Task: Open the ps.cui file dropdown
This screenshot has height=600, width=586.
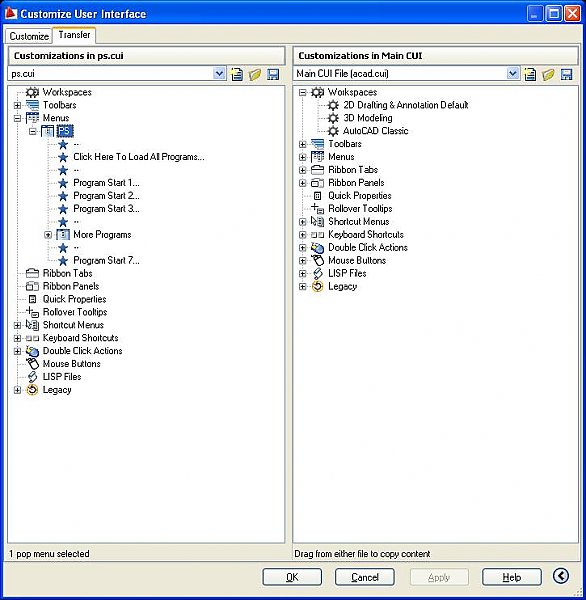Action: coord(219,73)
